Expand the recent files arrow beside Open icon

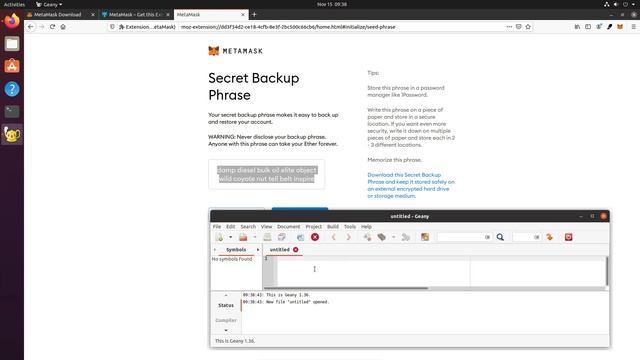255,237
